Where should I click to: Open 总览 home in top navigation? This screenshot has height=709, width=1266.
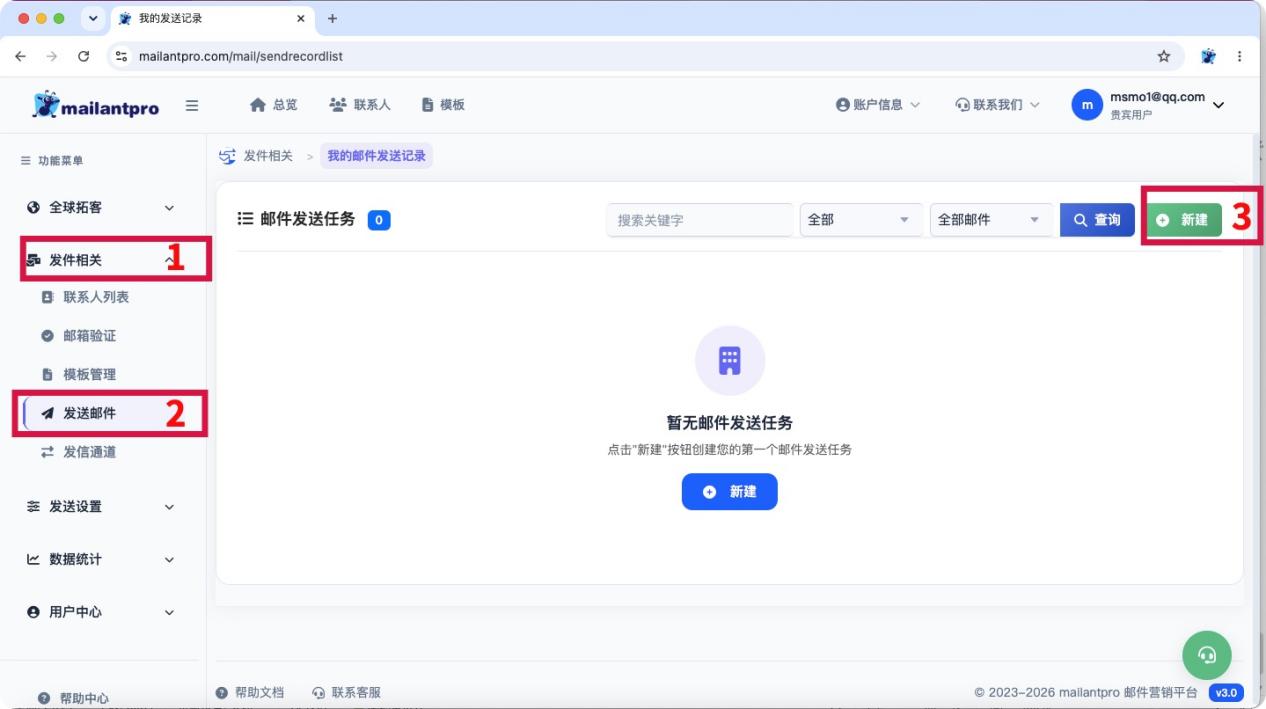click(x=274, y=105)
